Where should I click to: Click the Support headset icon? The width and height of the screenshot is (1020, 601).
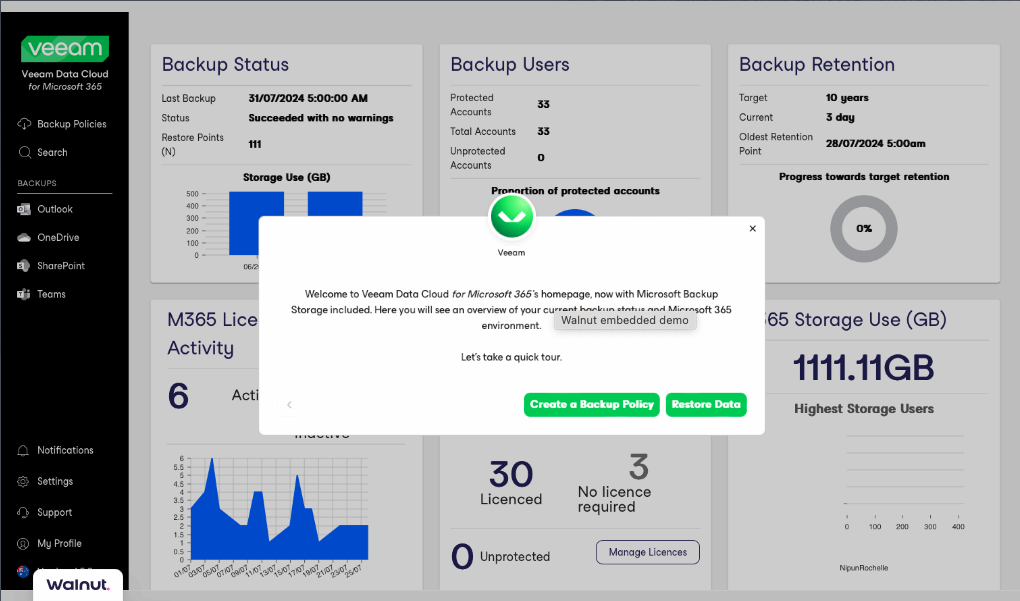click(x=24, y=512)
